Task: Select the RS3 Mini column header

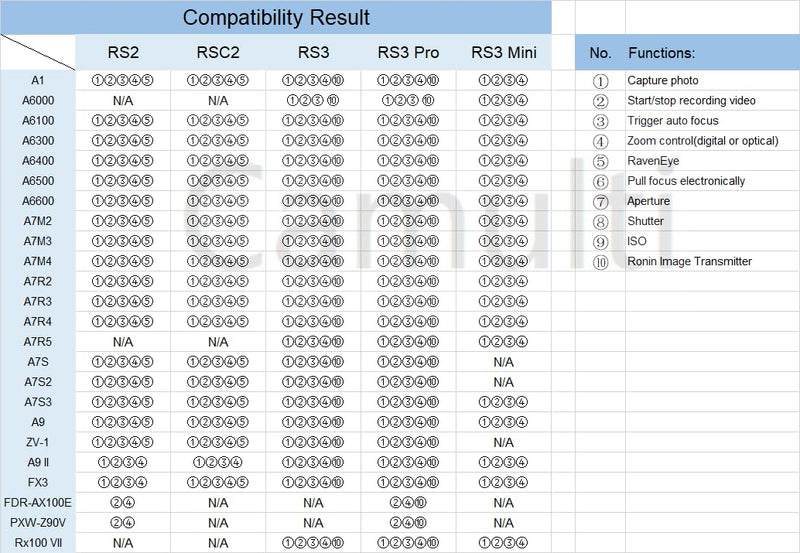Action: pos(504,52)
